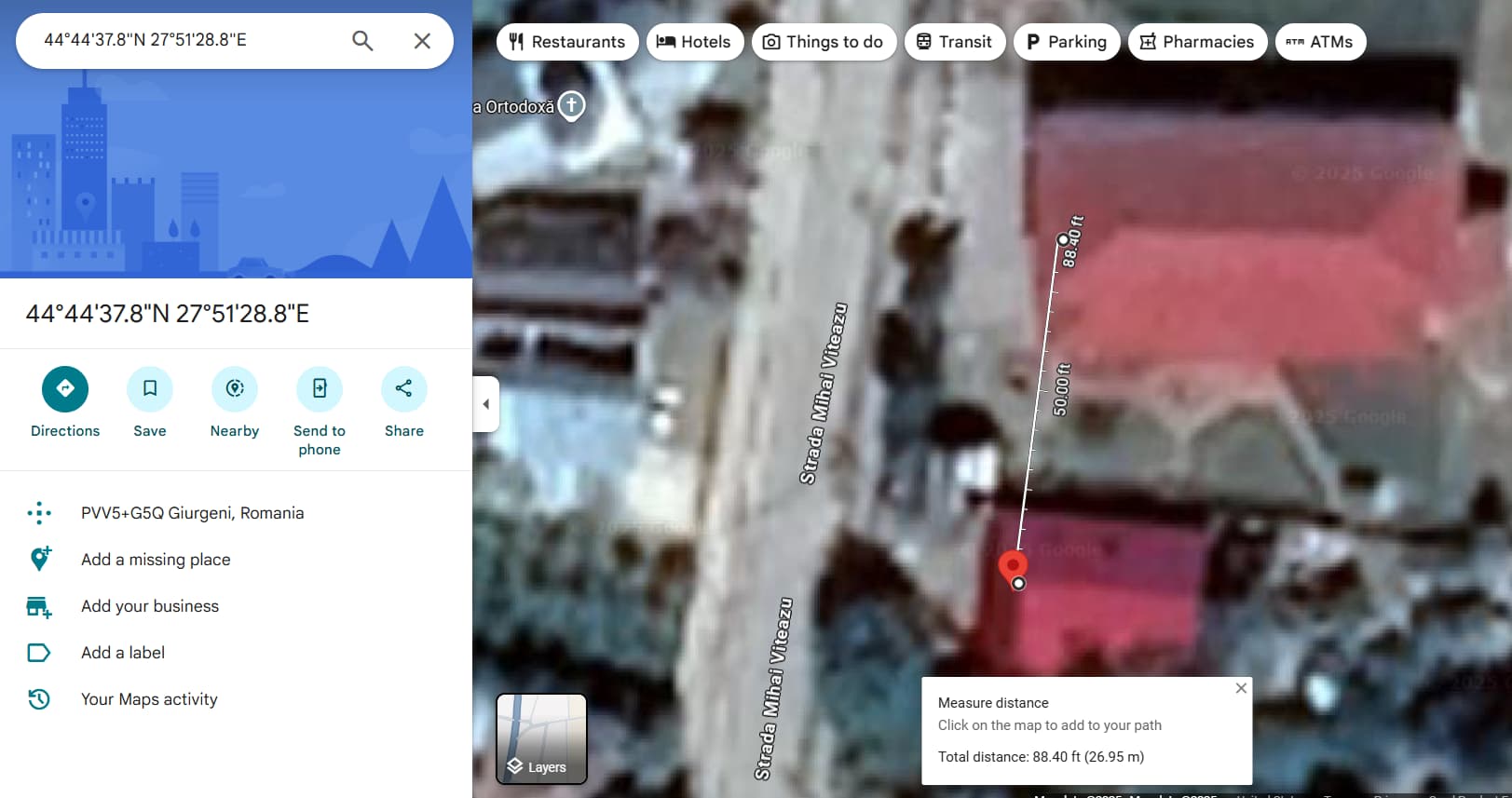Viewport: 1512px width, 798px height.
Task: Filter map by Hotels
Action: (x=695, y=42)
